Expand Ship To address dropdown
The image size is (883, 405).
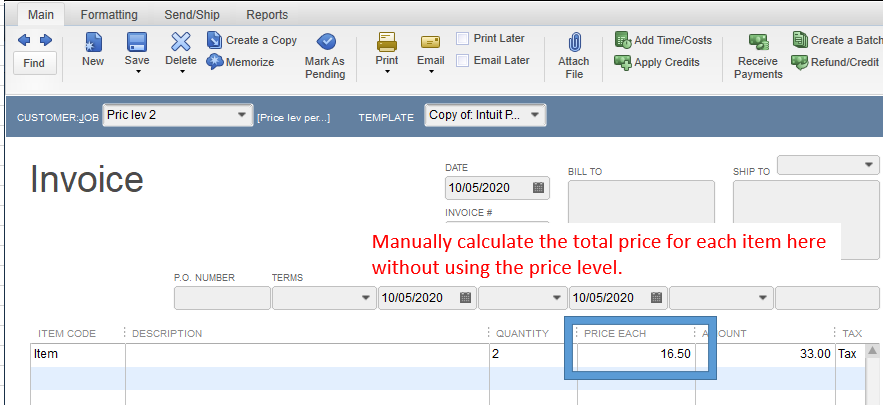click(867, 164)
